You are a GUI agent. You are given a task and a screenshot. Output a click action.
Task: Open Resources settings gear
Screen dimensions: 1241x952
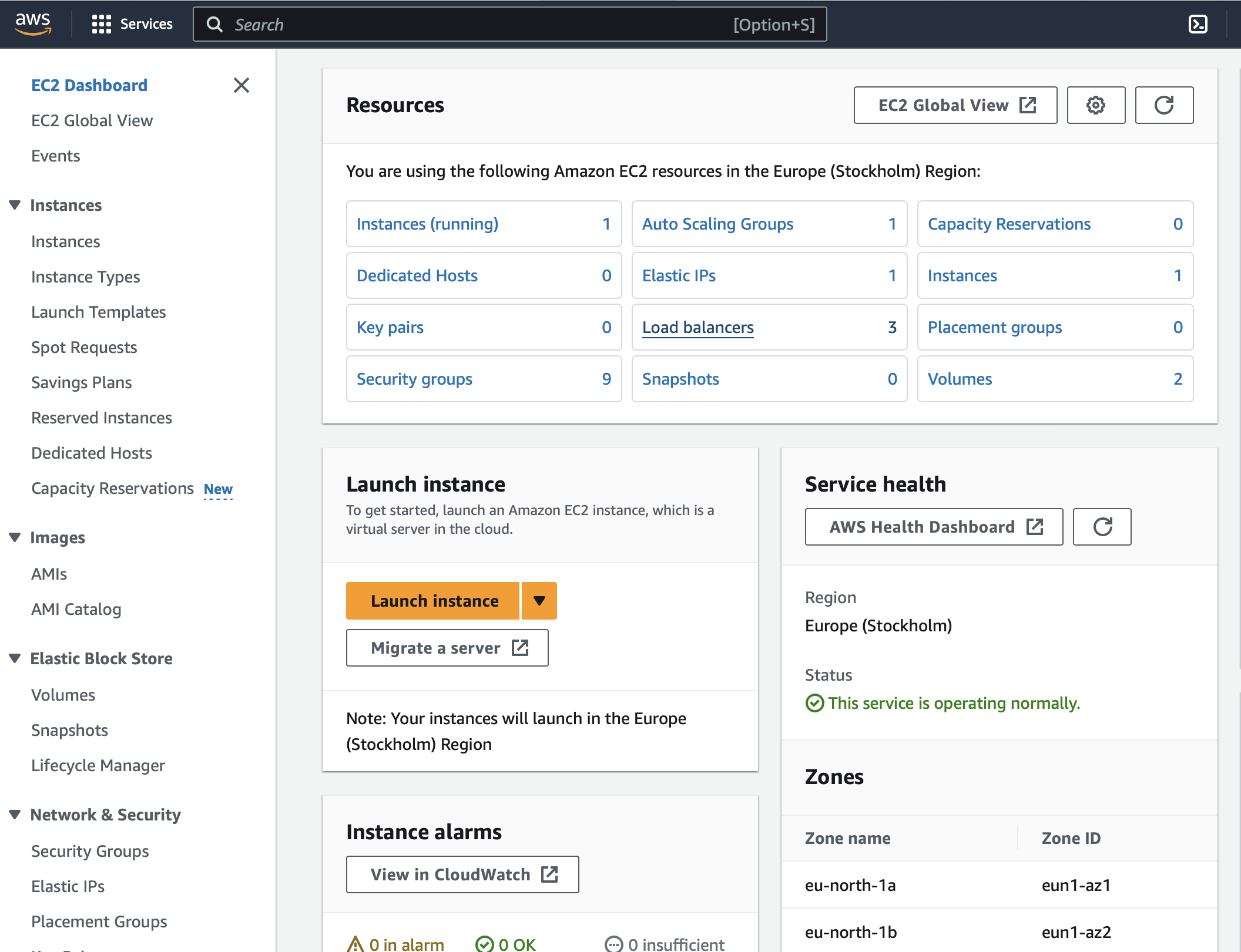(x=1096, y=105)
